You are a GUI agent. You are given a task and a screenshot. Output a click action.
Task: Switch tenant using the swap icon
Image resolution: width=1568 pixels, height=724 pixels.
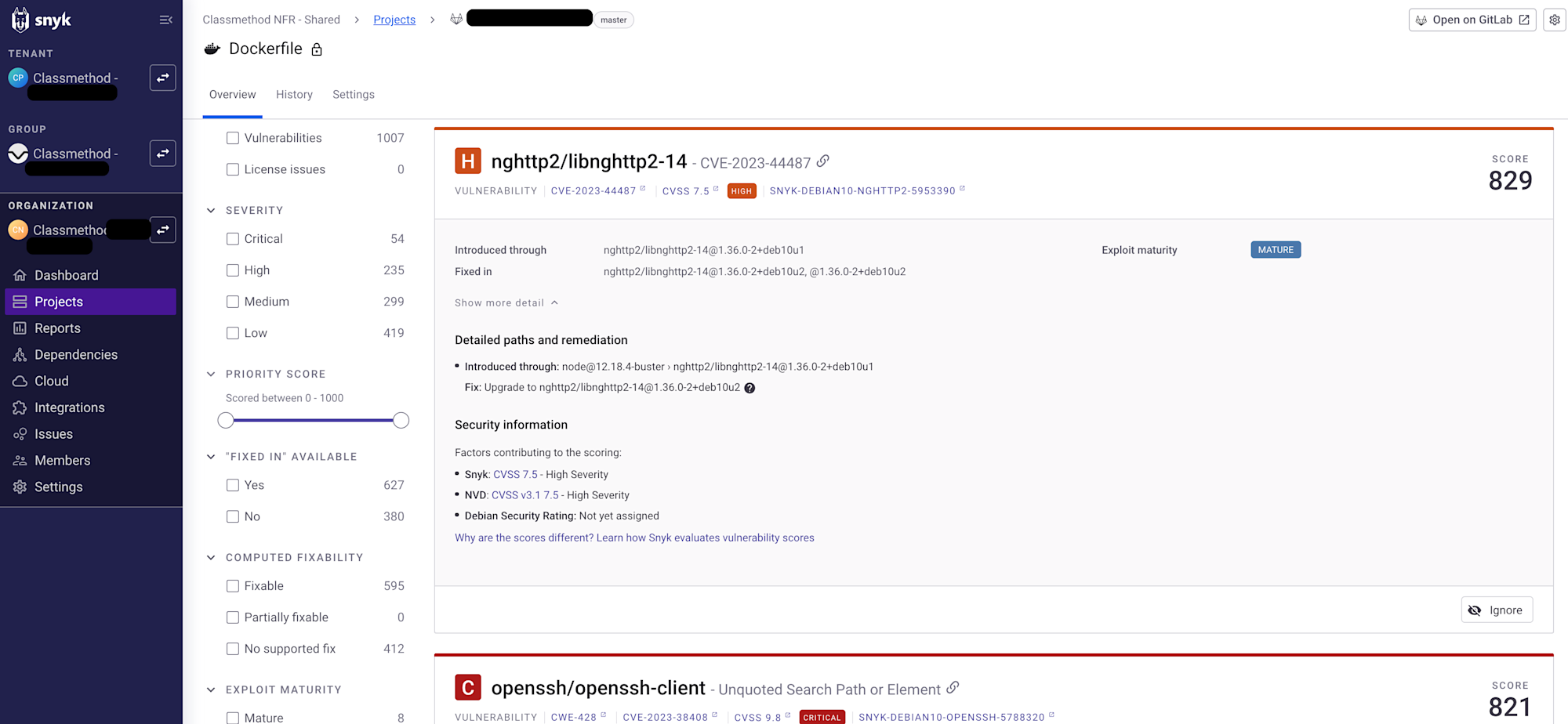click(x=163, y=78)
